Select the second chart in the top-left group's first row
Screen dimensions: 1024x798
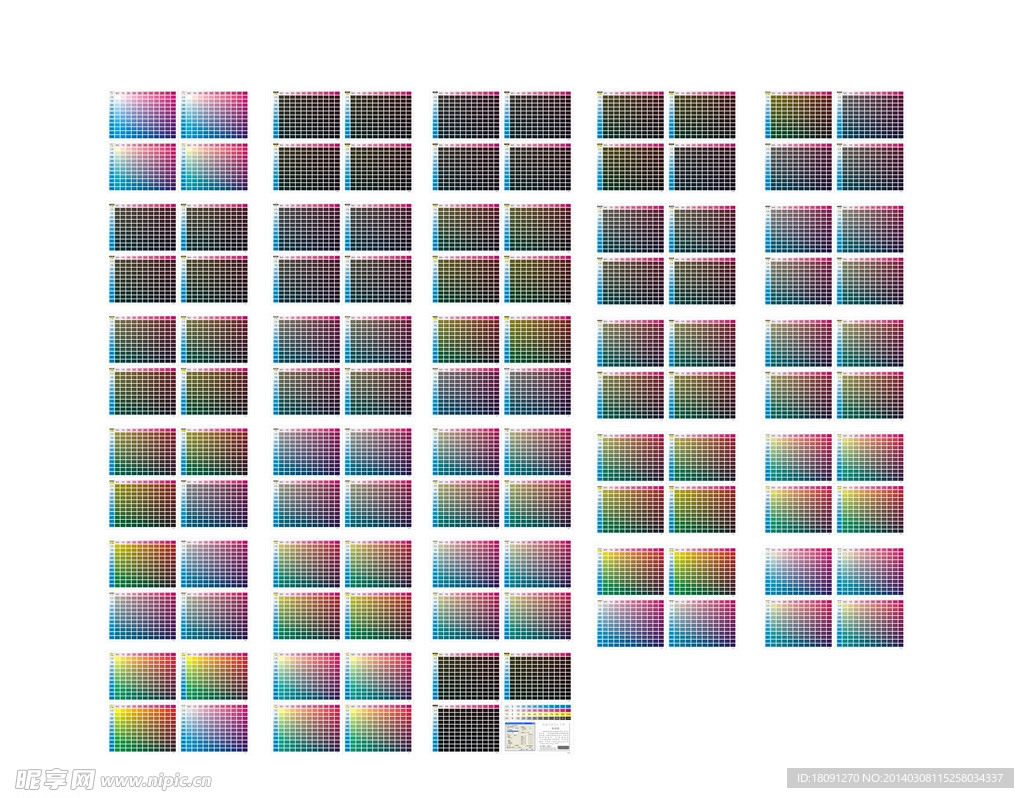coord(214,114)
